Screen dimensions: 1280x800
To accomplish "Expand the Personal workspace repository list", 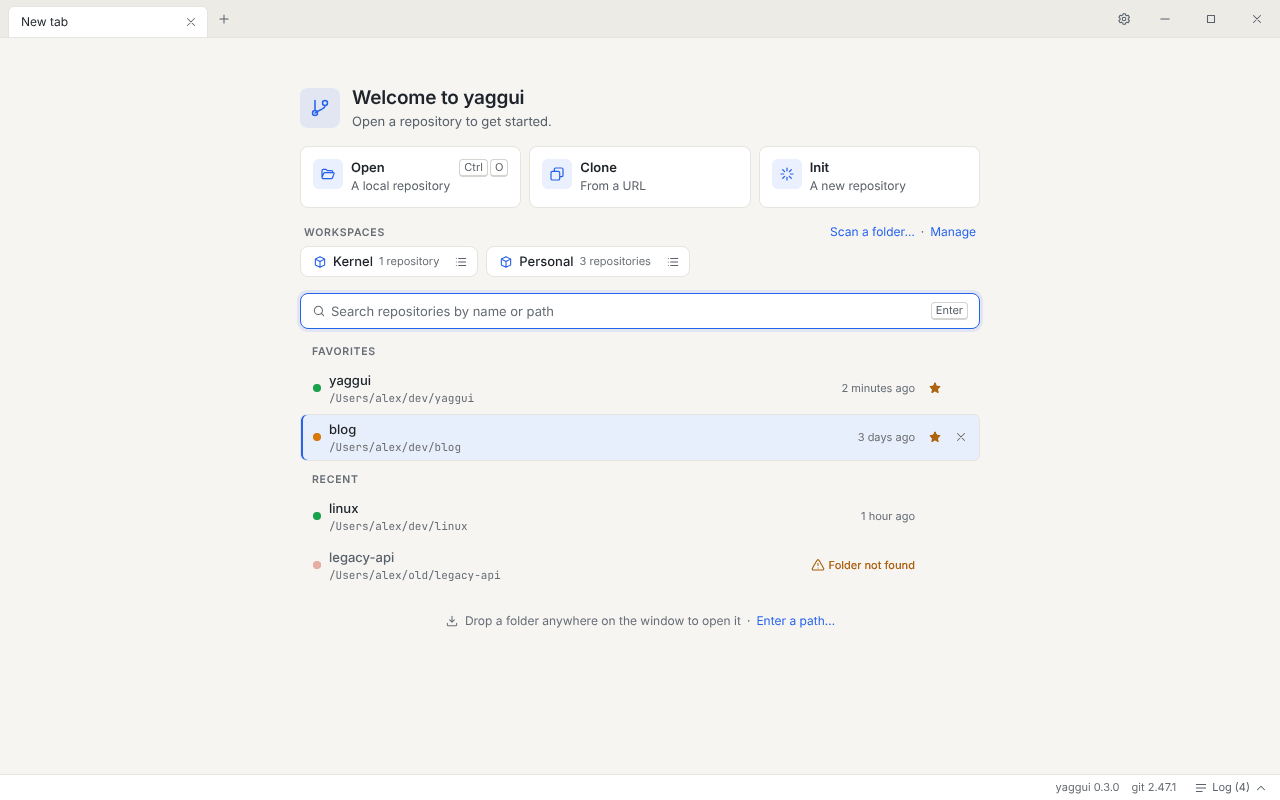I will point(673,262).
